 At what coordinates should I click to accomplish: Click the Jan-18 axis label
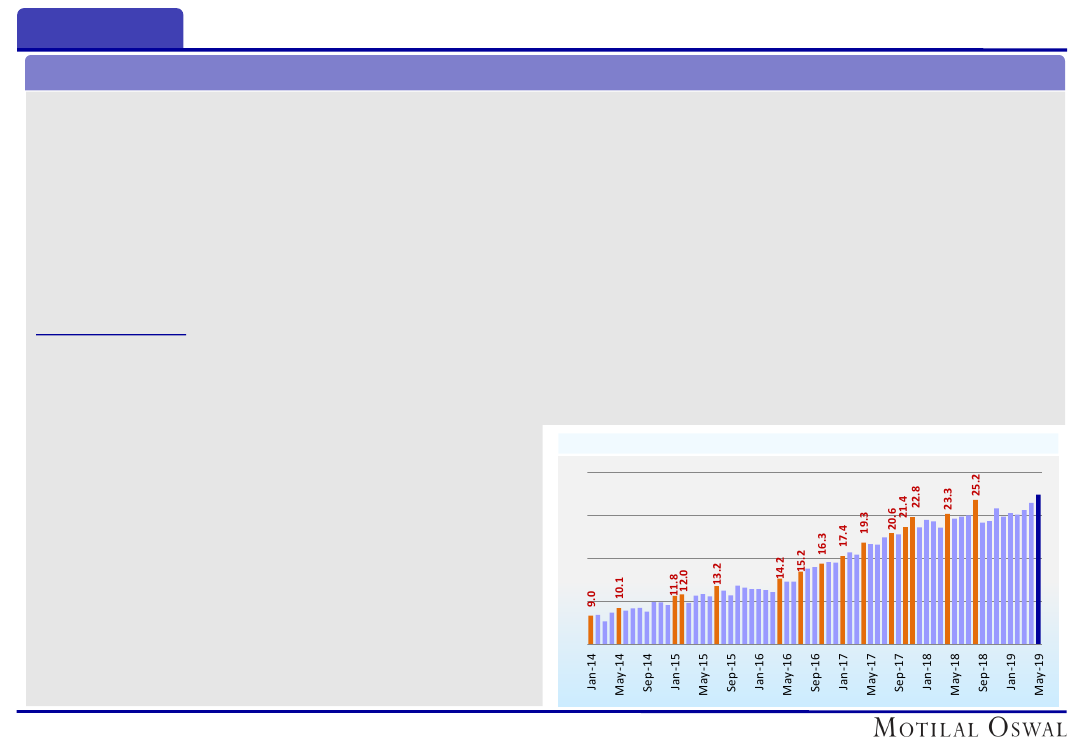927,674
